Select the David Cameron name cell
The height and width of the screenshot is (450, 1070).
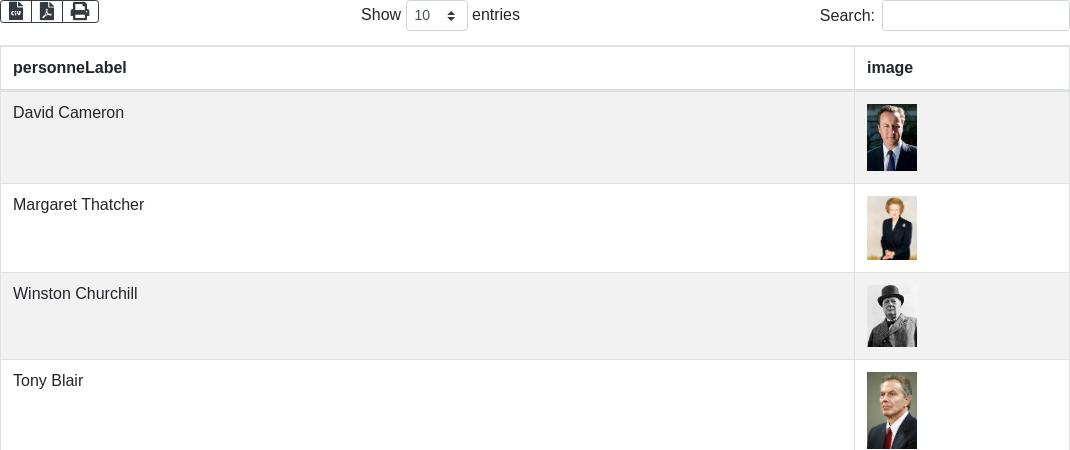(68, 113)
